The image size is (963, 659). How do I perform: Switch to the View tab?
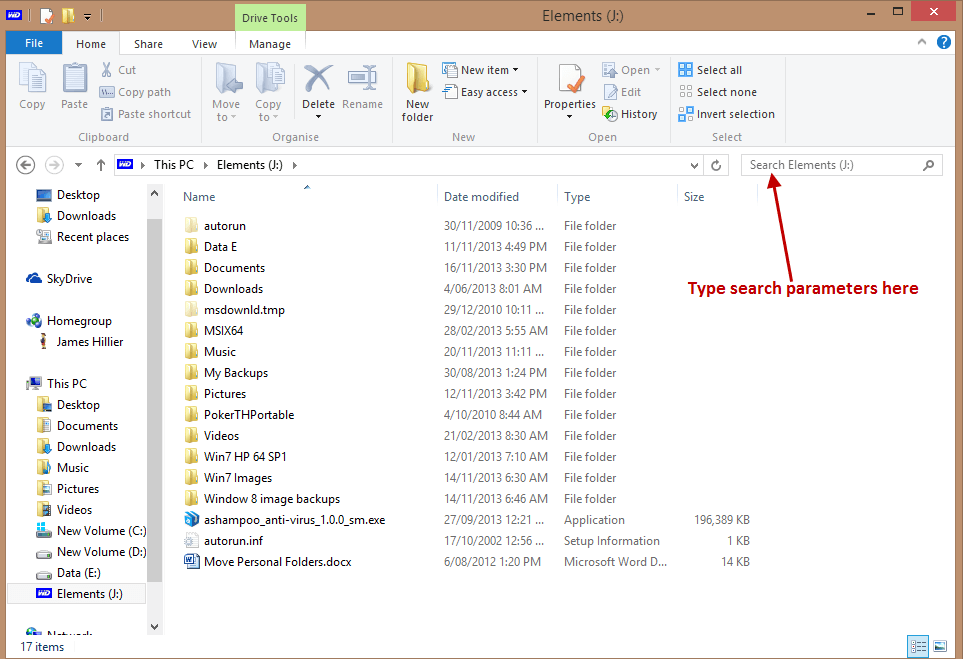coord(204,44)
